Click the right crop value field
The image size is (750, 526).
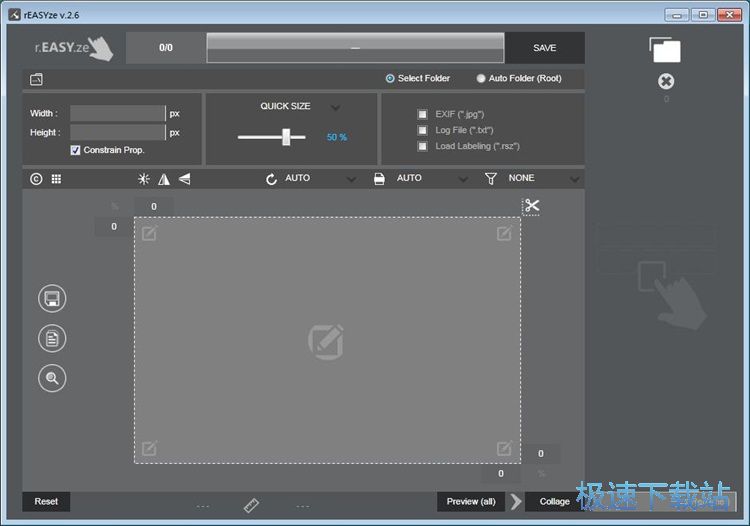tap(540, 454)
